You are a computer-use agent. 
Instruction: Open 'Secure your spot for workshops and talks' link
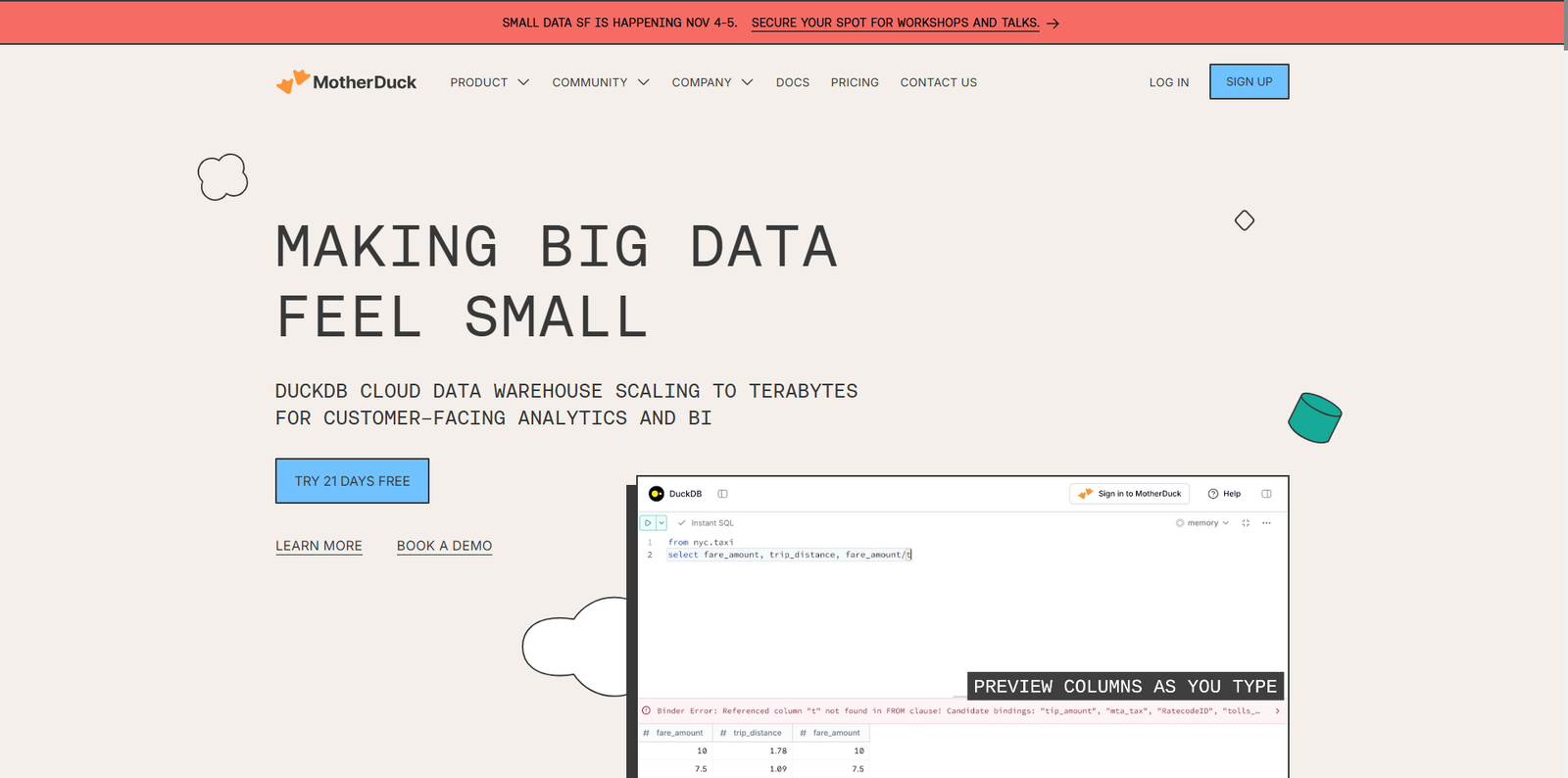pos(896,23)
